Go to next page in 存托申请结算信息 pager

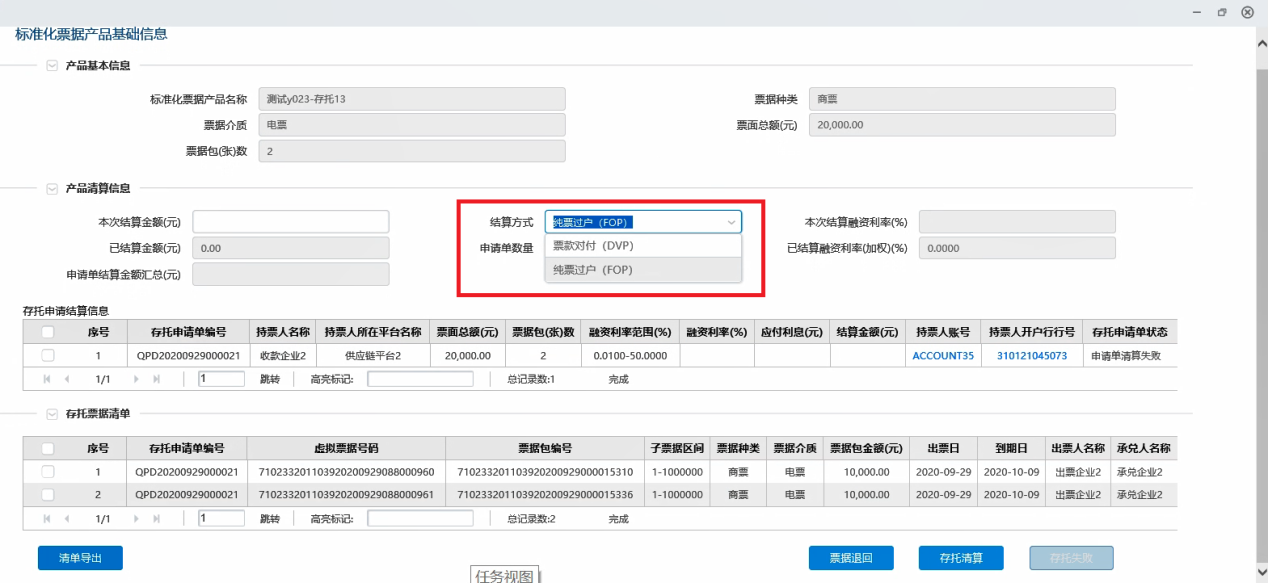click(135, 380)
